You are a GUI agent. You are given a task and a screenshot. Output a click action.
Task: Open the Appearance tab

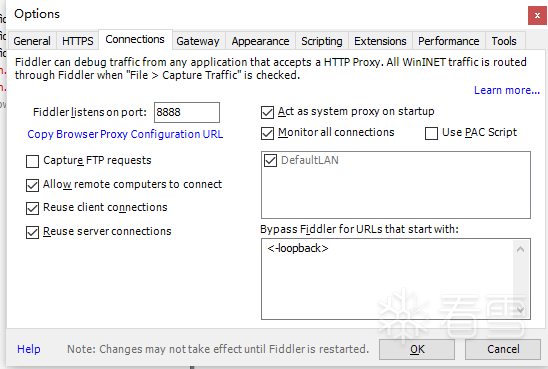point(260,41)
